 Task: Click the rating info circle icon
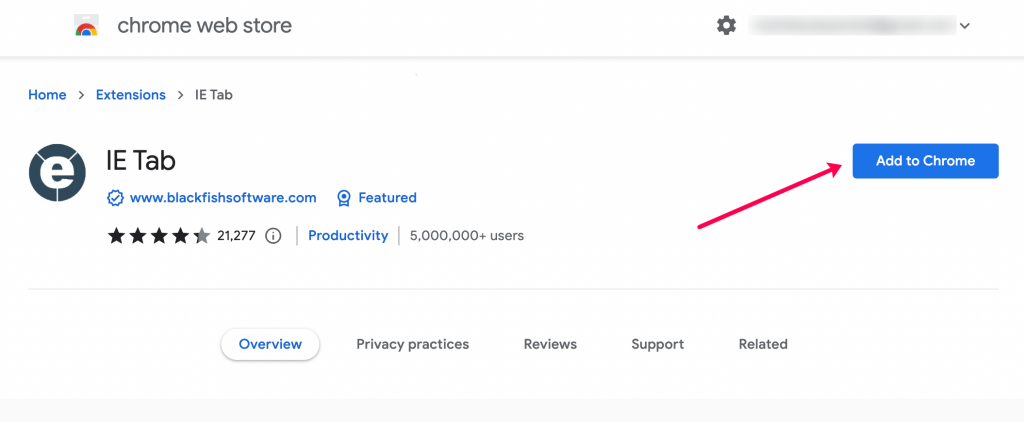(x=273, y=236)
